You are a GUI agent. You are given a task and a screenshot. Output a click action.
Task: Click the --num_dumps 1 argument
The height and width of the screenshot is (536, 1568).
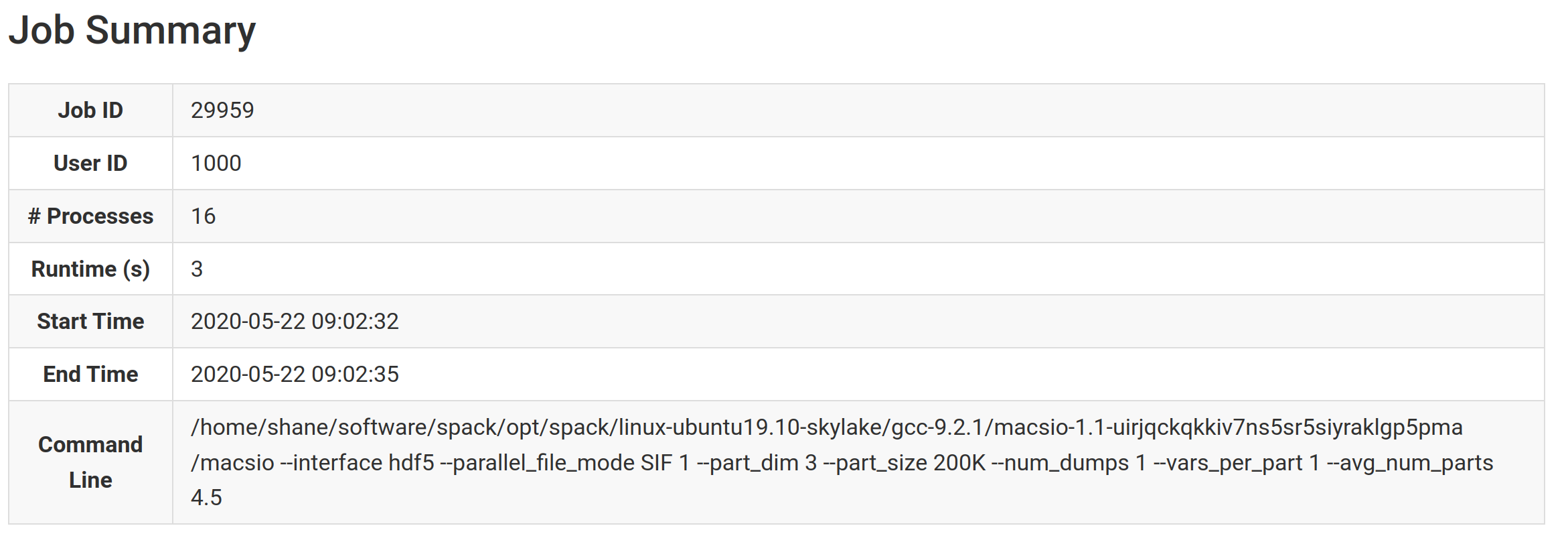coord(1071,463)
